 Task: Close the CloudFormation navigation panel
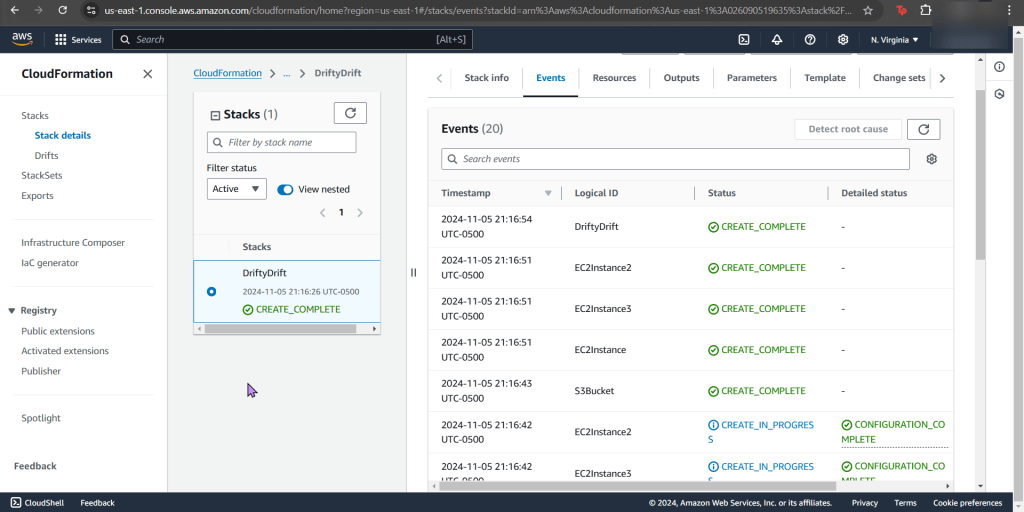[x=148, y=74]
